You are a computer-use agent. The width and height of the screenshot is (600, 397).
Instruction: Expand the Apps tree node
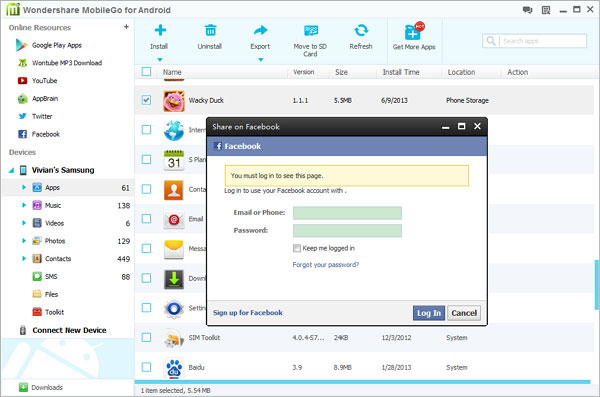tap(24, 187)
